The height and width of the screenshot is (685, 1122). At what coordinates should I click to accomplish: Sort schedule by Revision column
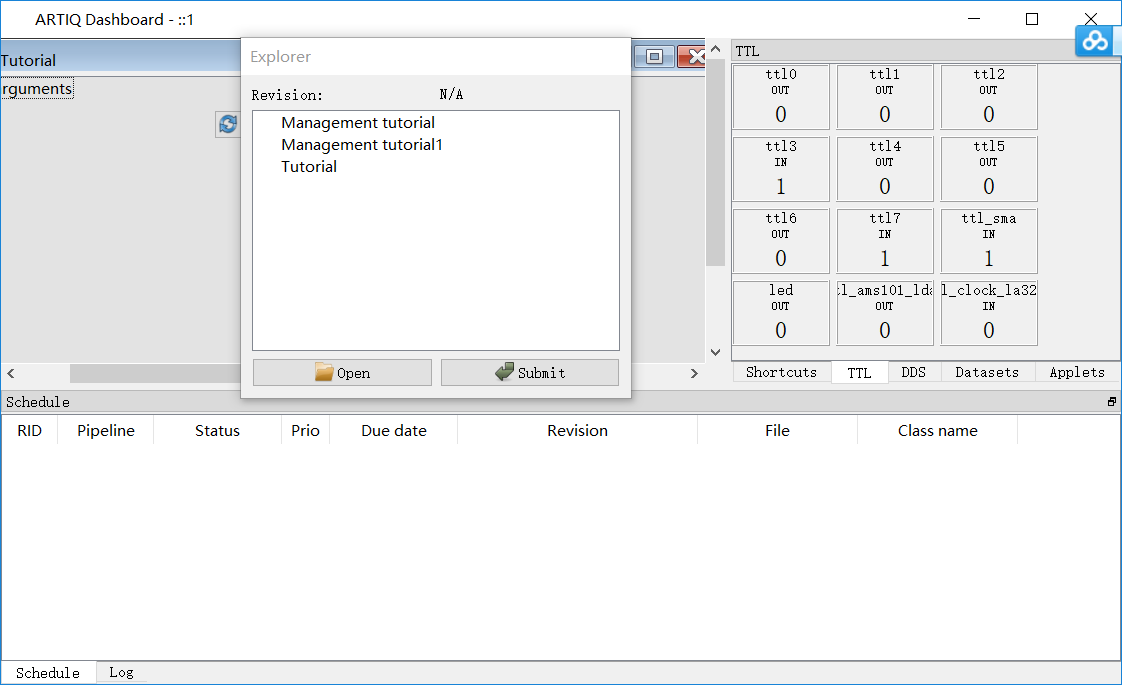(577, 430)
